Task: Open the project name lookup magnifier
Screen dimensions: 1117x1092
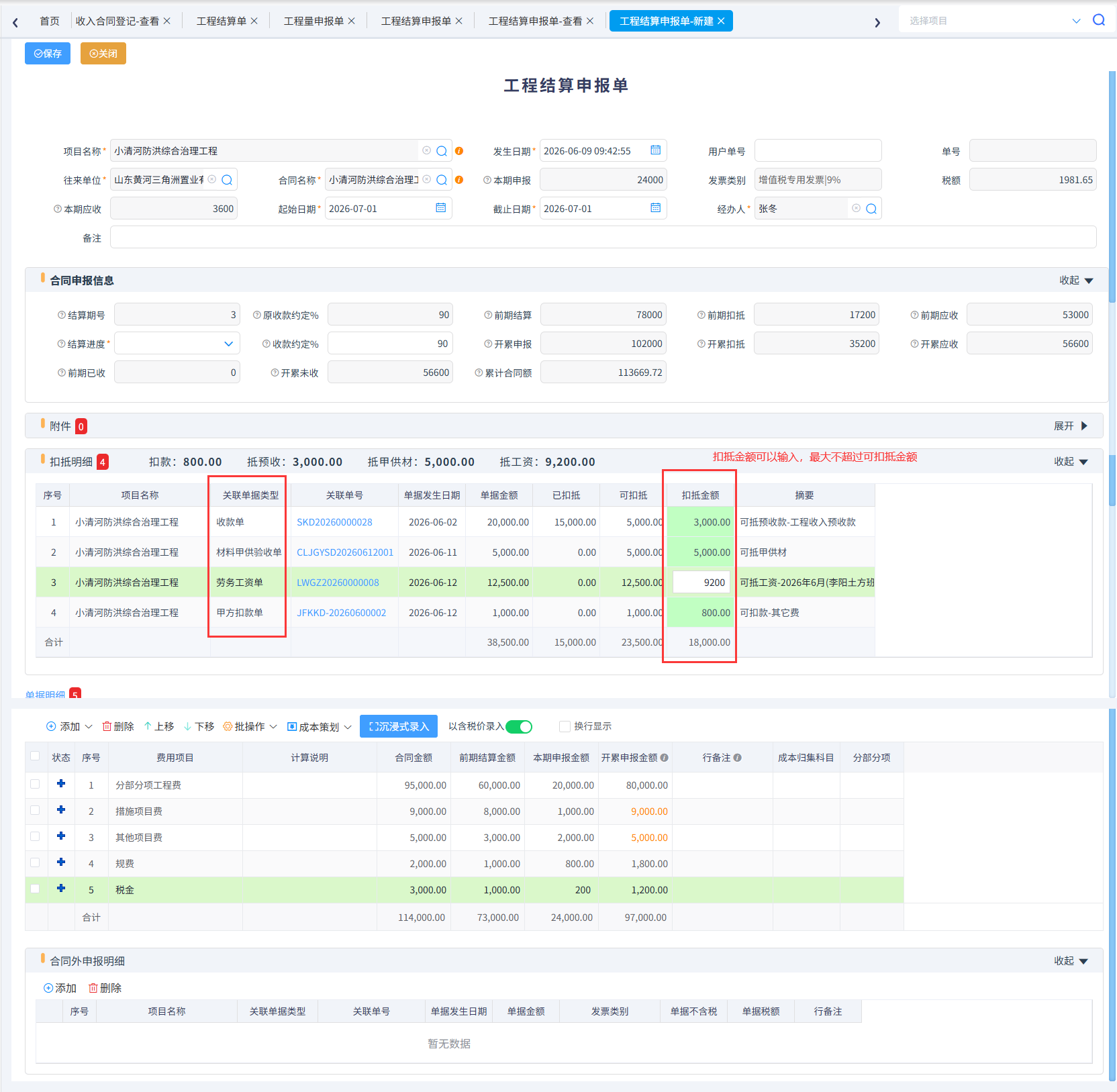Action: 442,151
